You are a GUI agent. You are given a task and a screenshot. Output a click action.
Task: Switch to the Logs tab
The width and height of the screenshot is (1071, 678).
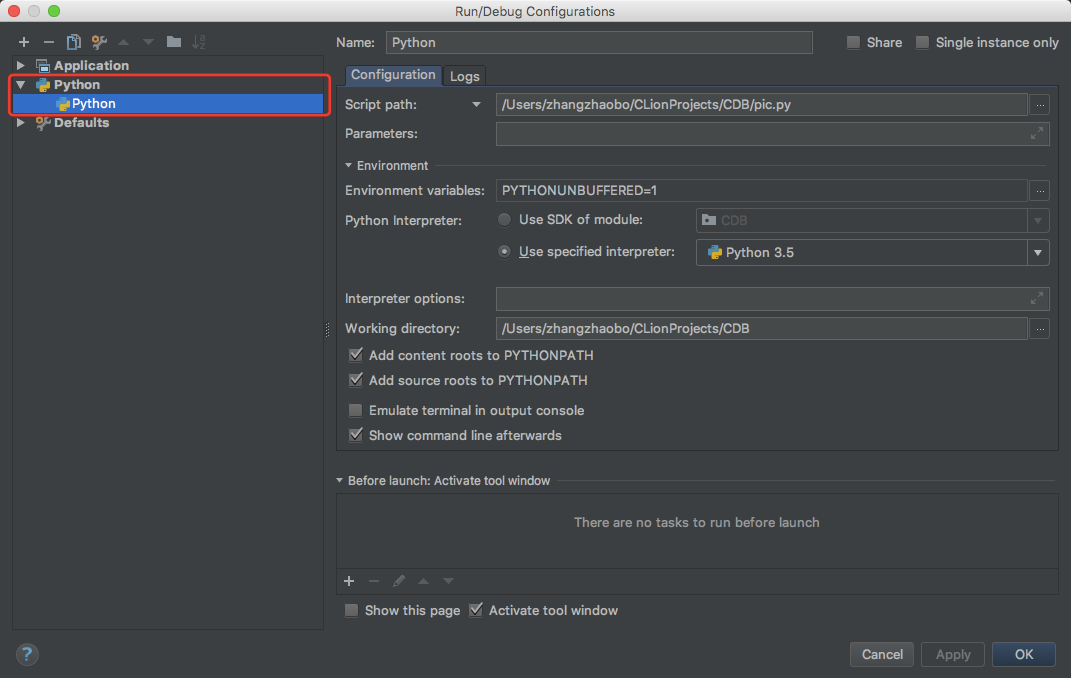(464, 76)
